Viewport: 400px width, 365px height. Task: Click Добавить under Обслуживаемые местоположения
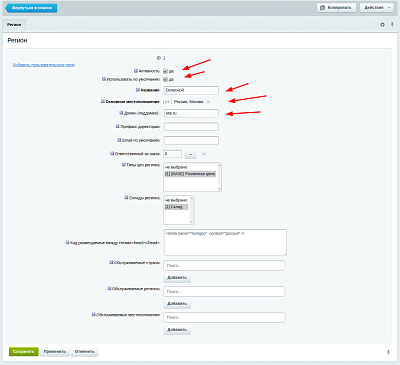(x=177, y=329)
